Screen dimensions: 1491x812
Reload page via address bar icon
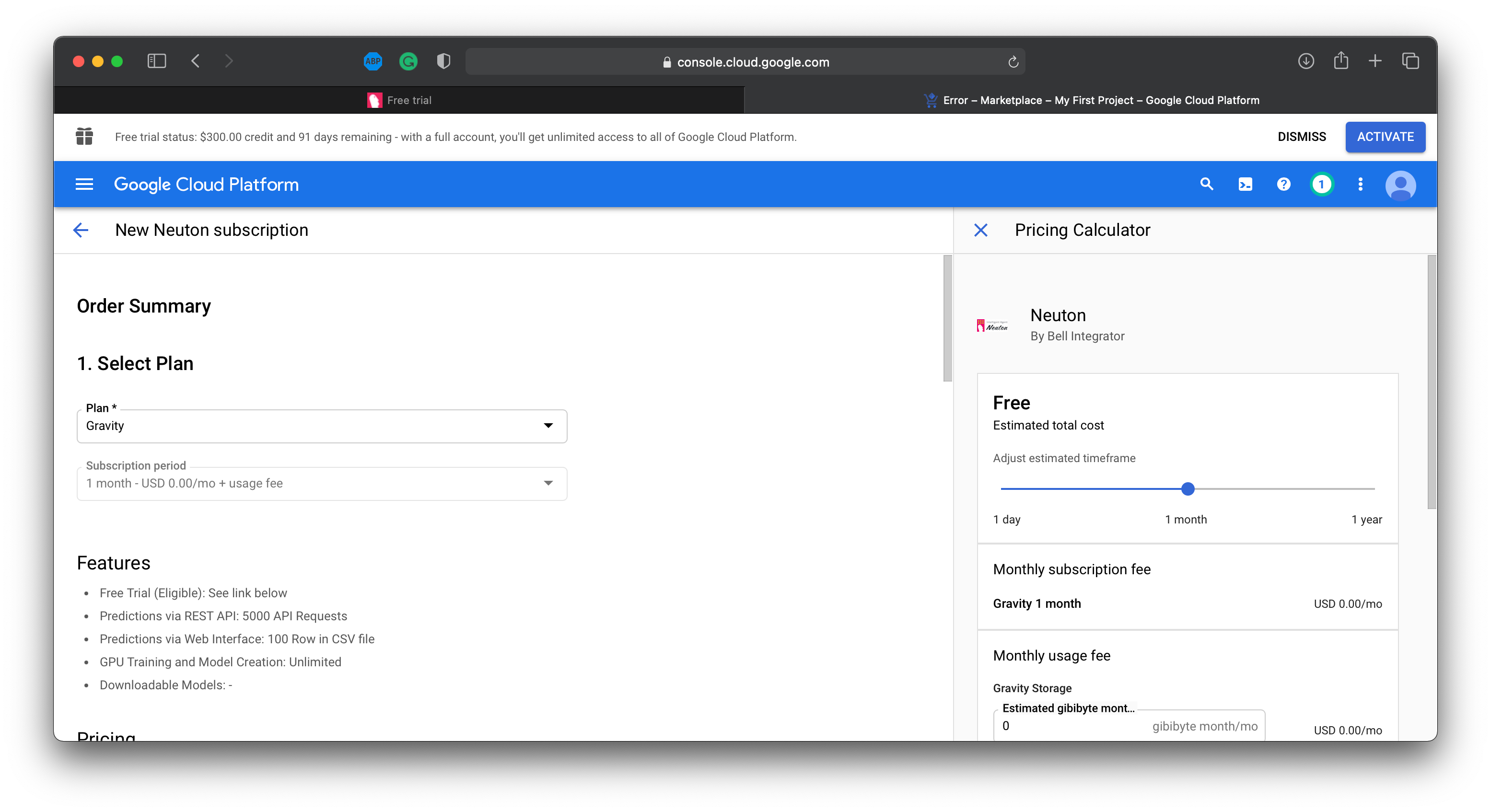click(1013, 62)
